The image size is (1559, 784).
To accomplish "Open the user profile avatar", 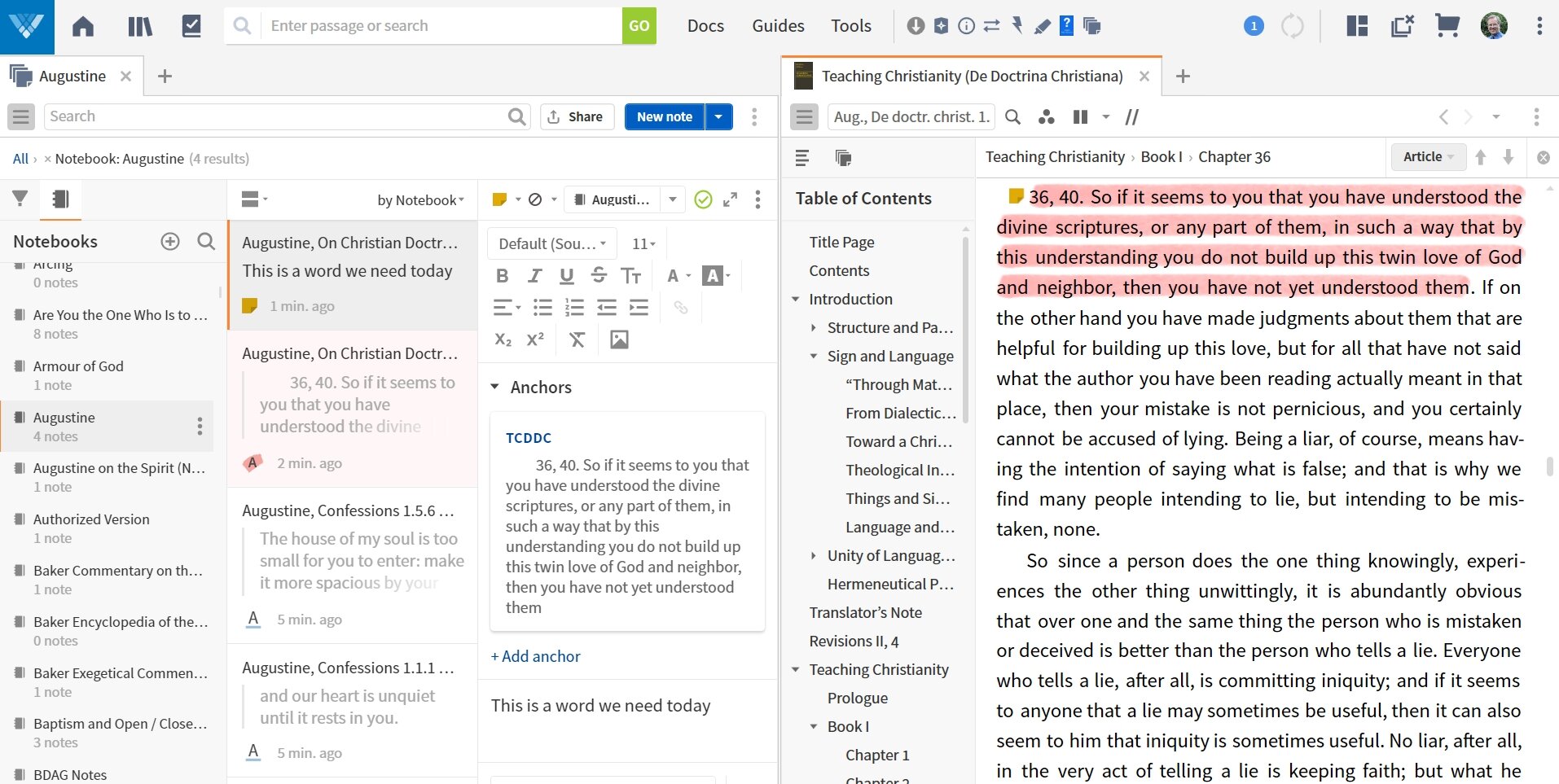I will click(1494, 26).
